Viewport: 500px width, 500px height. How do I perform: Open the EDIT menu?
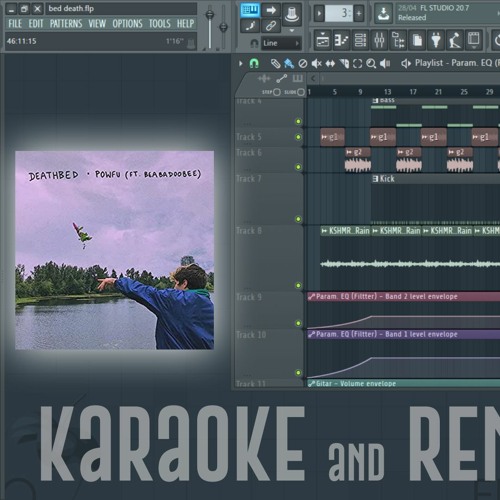click(x=36, y=24)
